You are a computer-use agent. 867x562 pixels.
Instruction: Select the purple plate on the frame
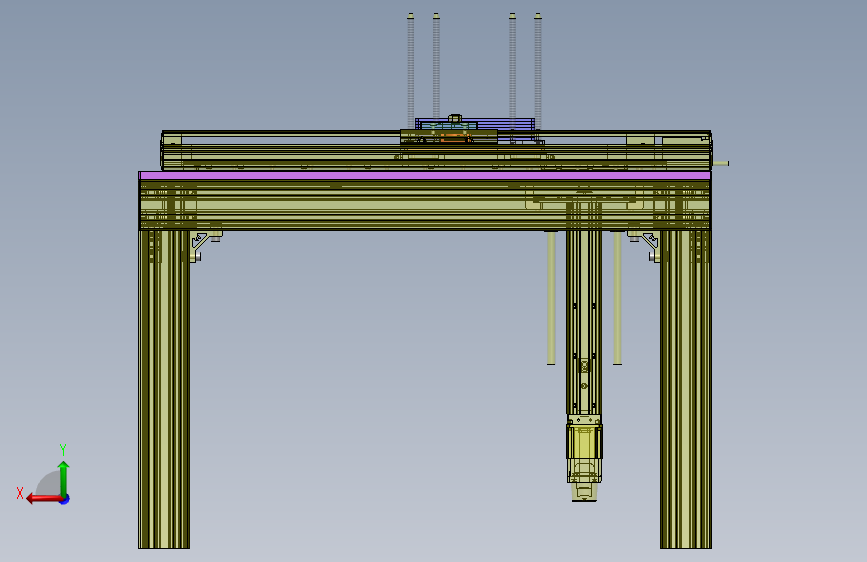coord(425,175)
